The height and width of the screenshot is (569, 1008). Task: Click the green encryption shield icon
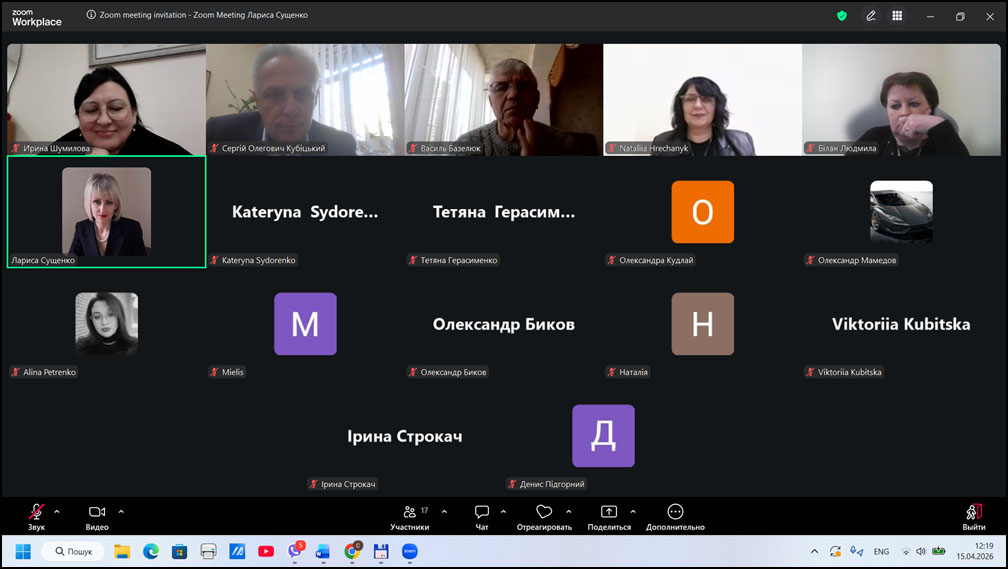[x=842, y=16]
